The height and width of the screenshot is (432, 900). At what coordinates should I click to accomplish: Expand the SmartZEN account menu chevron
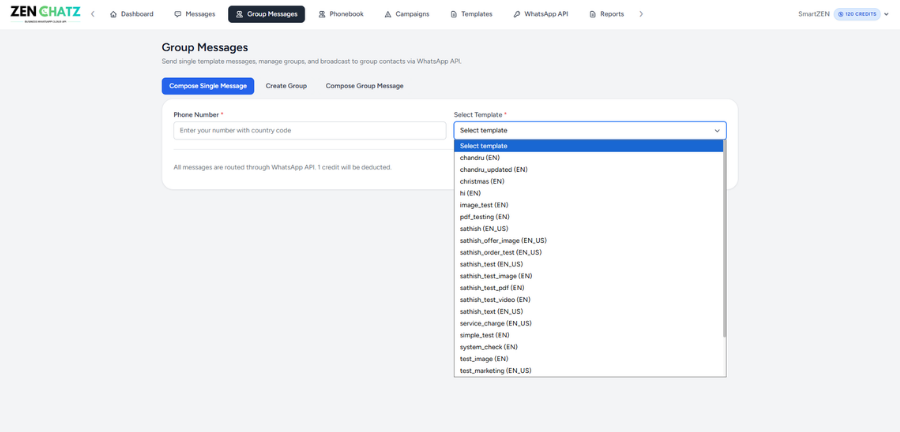[x=887, y=14]
